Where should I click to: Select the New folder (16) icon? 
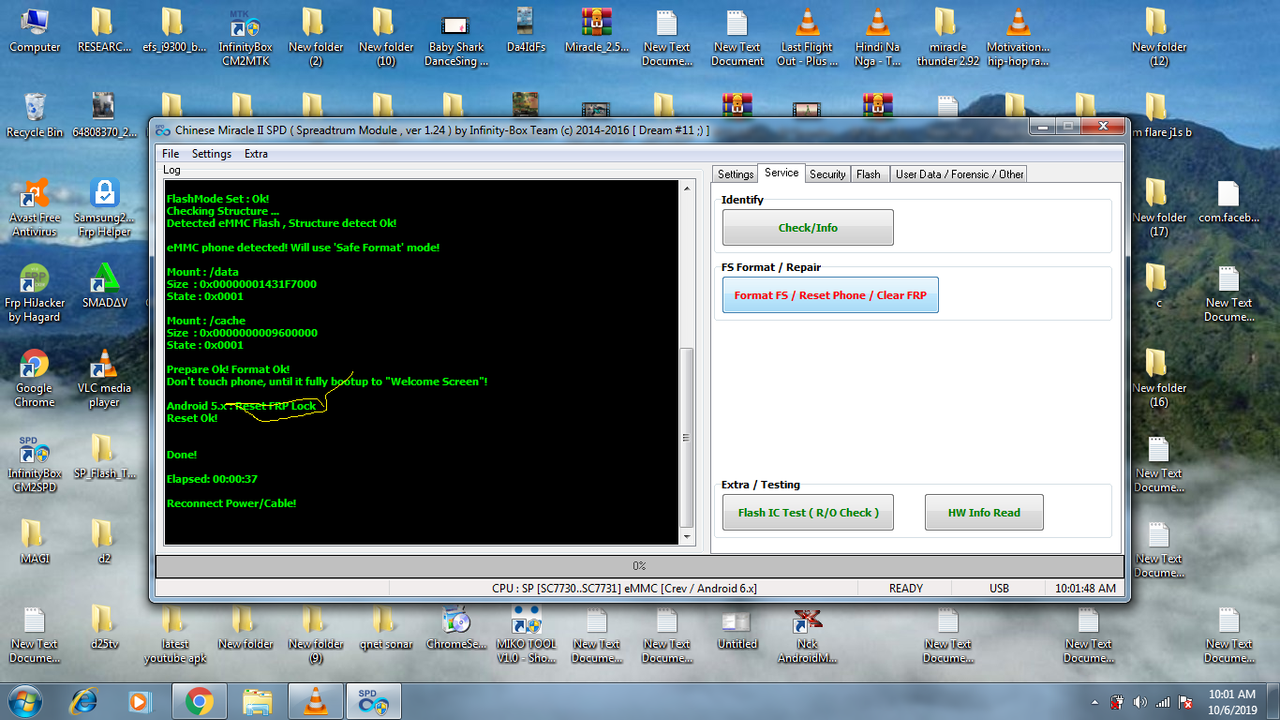(x=1159, y=378)
